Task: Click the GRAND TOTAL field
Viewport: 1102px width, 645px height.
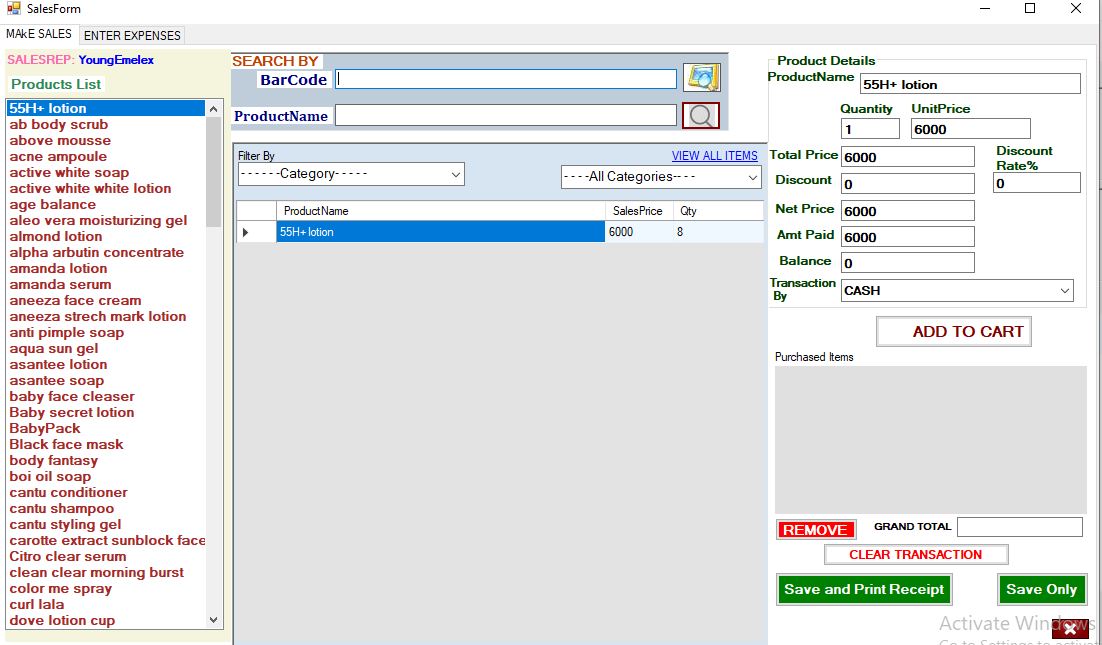Action: pyautogui.click(x=1019, y=527)
